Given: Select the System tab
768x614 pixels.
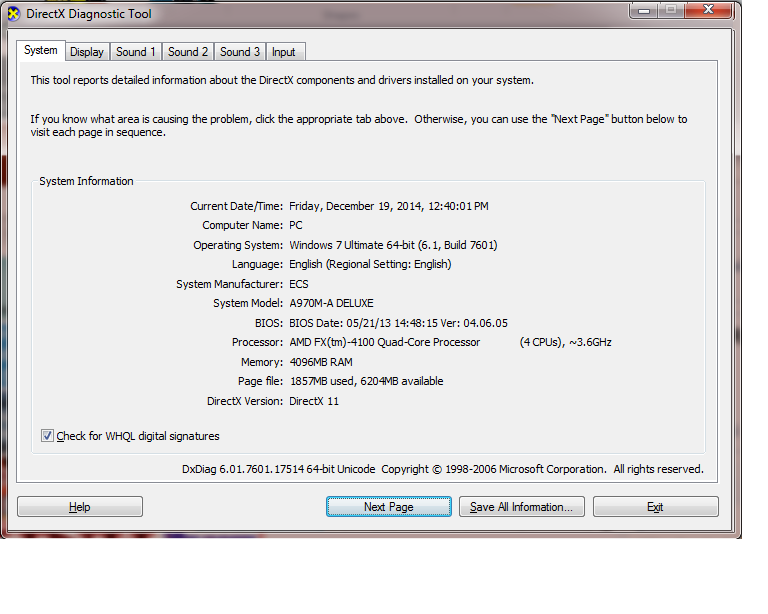Looking at the screenshot, I should [x=41, y=50].
